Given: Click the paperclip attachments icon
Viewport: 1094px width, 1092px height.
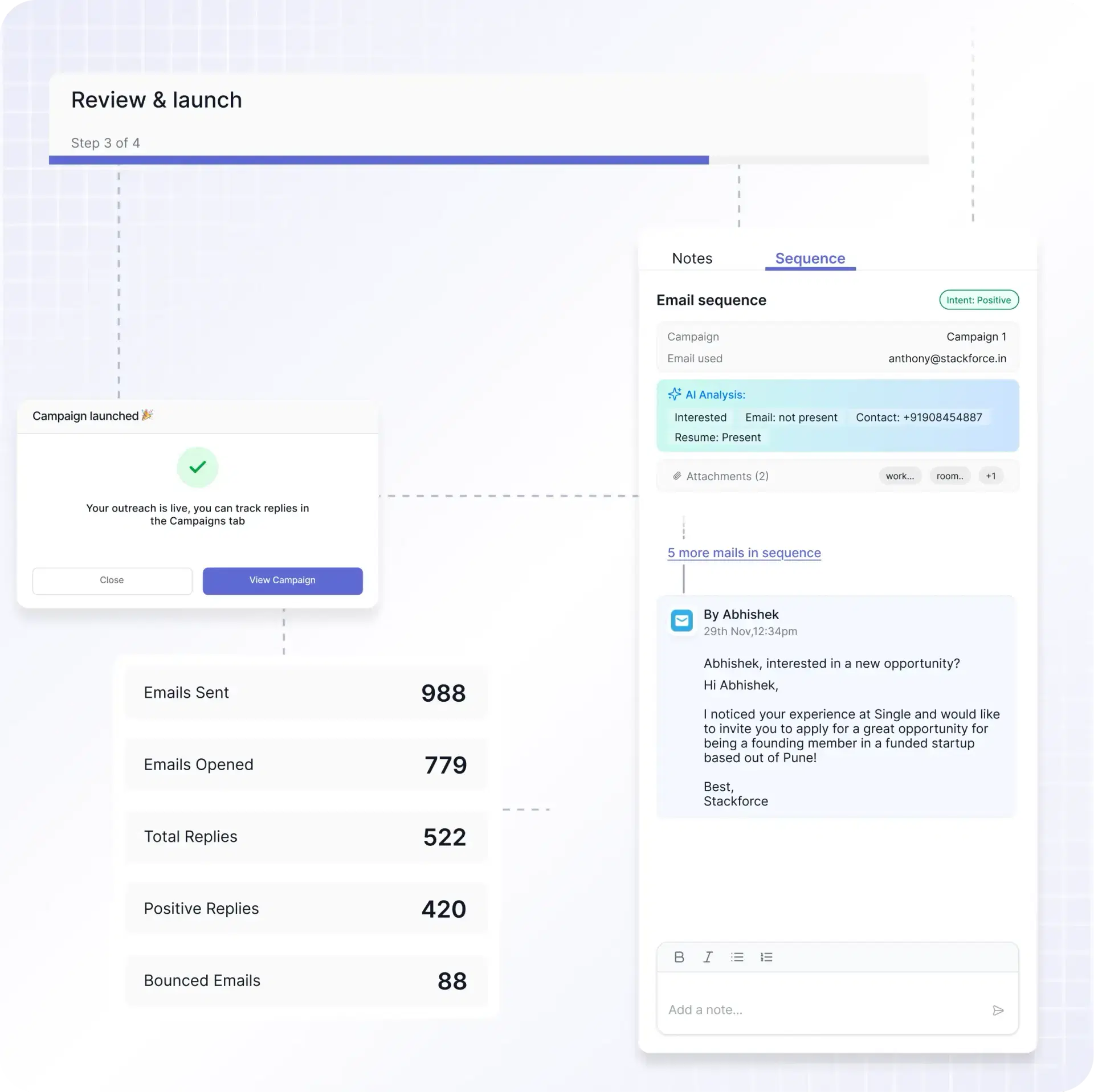Looking at the screenshot, I should pyautogui.click(x=677, y=476).
